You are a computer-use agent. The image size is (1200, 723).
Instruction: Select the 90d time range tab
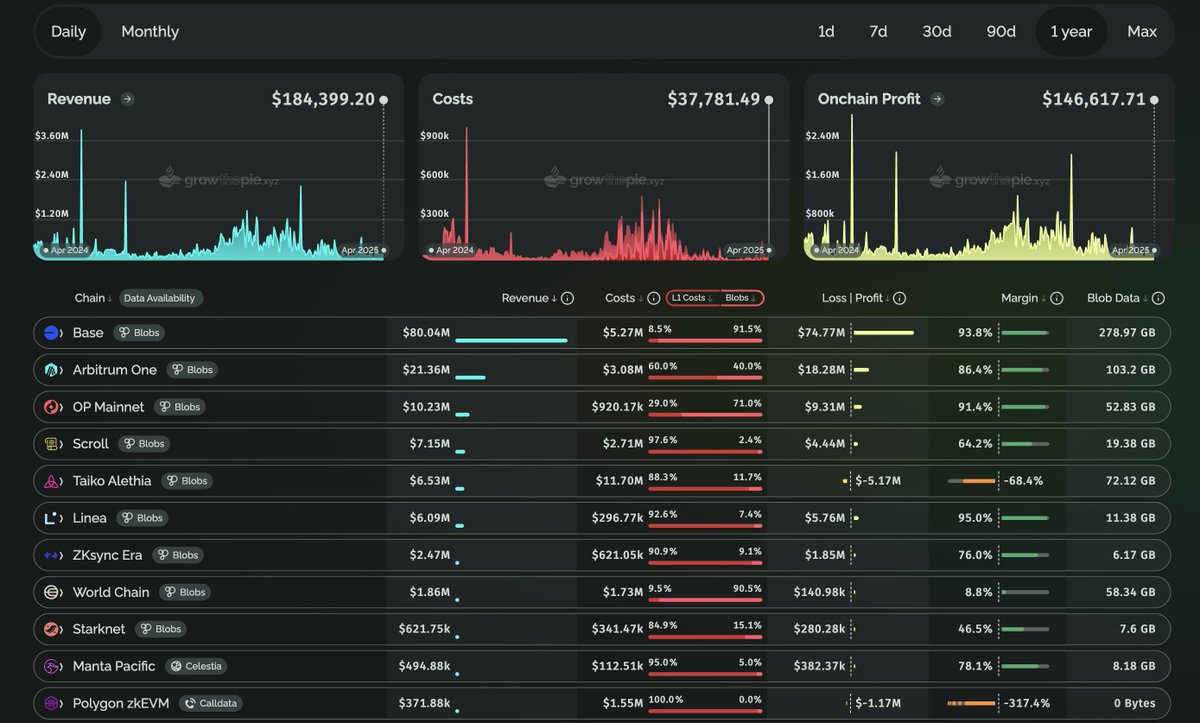point(1001,32)
